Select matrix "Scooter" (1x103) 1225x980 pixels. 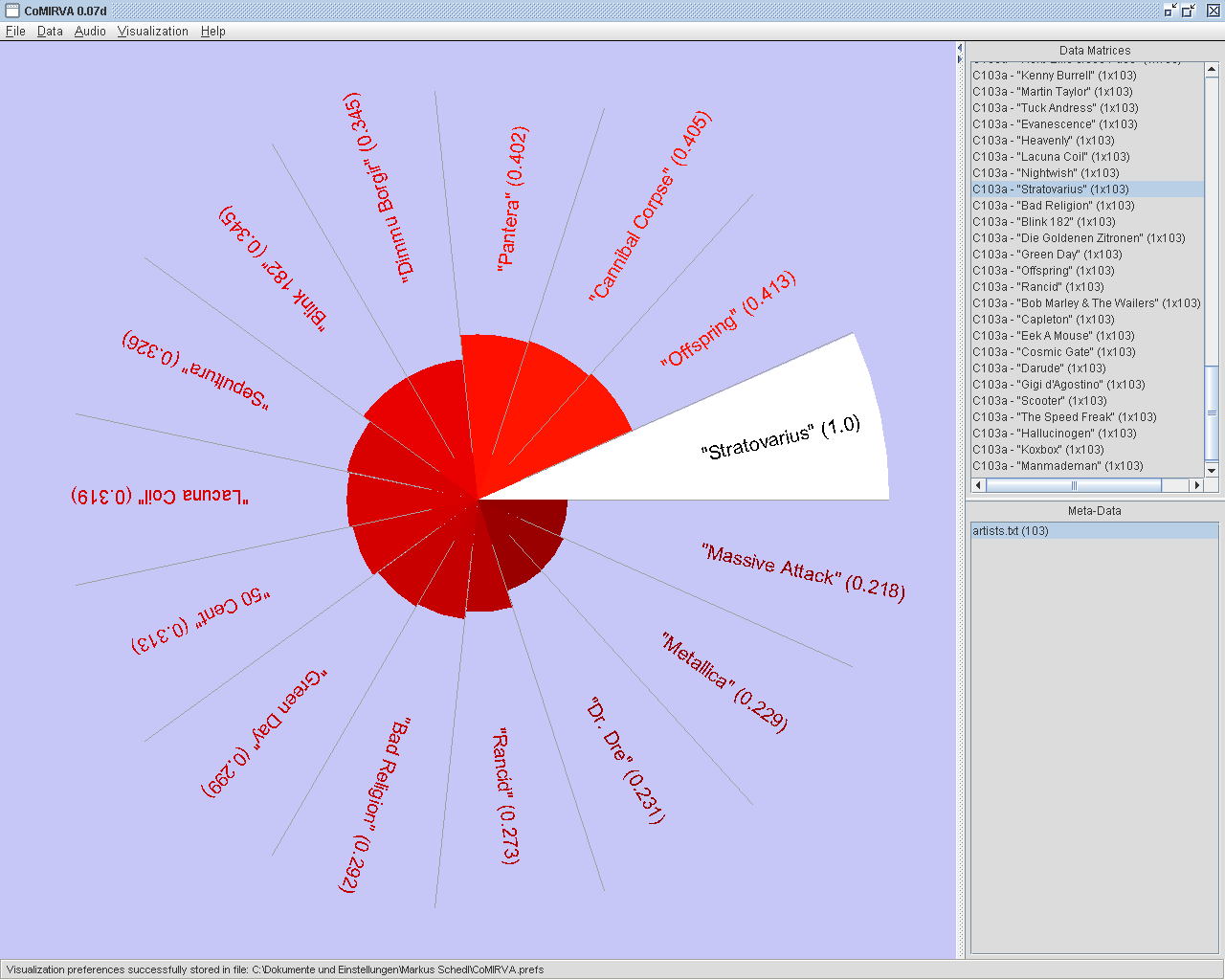(x=1087, y=401)
